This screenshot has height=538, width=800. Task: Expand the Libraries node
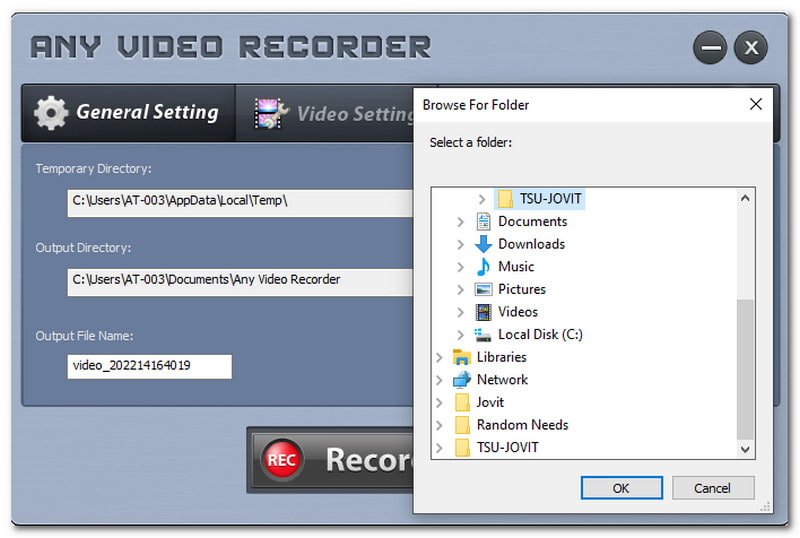[x=439, y=357]
